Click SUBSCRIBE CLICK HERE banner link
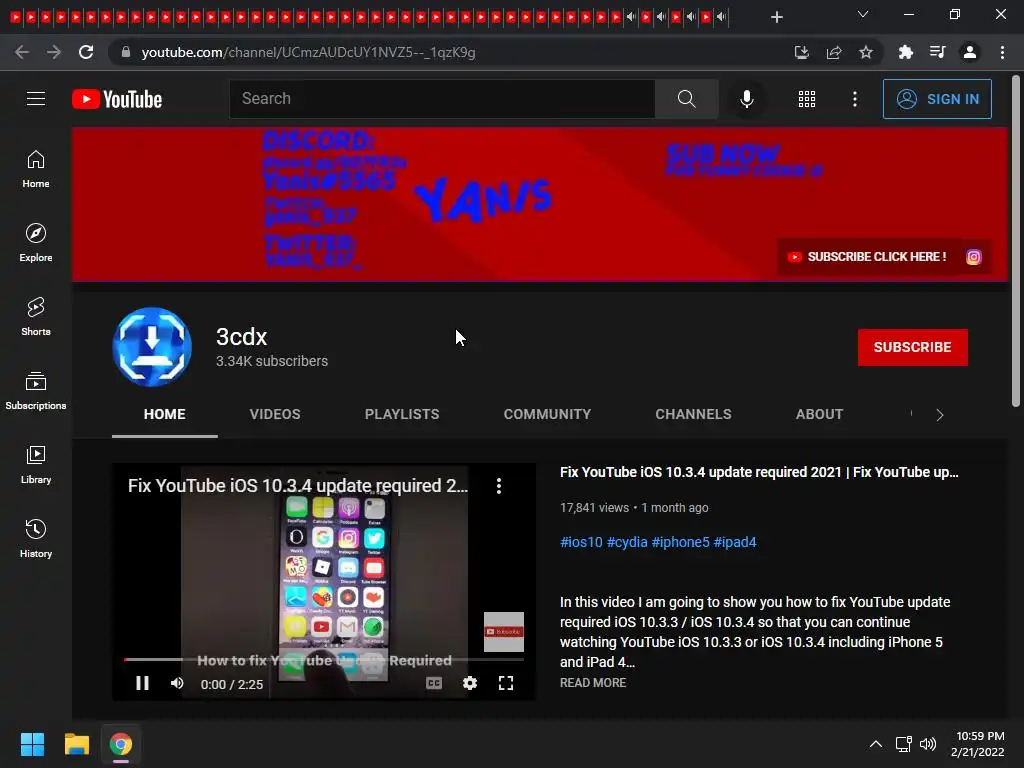The image size is (1024, 768). click(868, 257)
